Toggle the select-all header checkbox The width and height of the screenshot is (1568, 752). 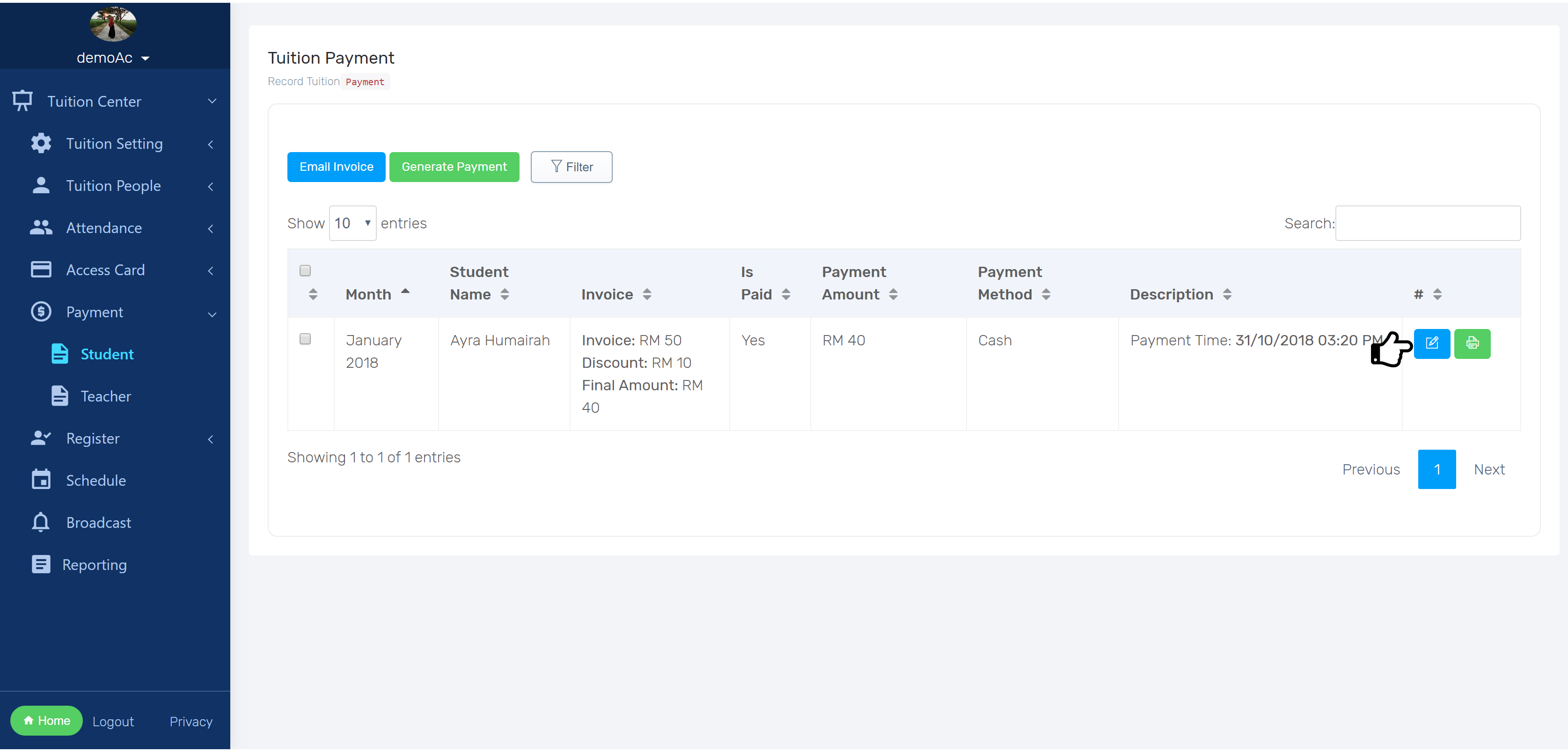[305, 270]
